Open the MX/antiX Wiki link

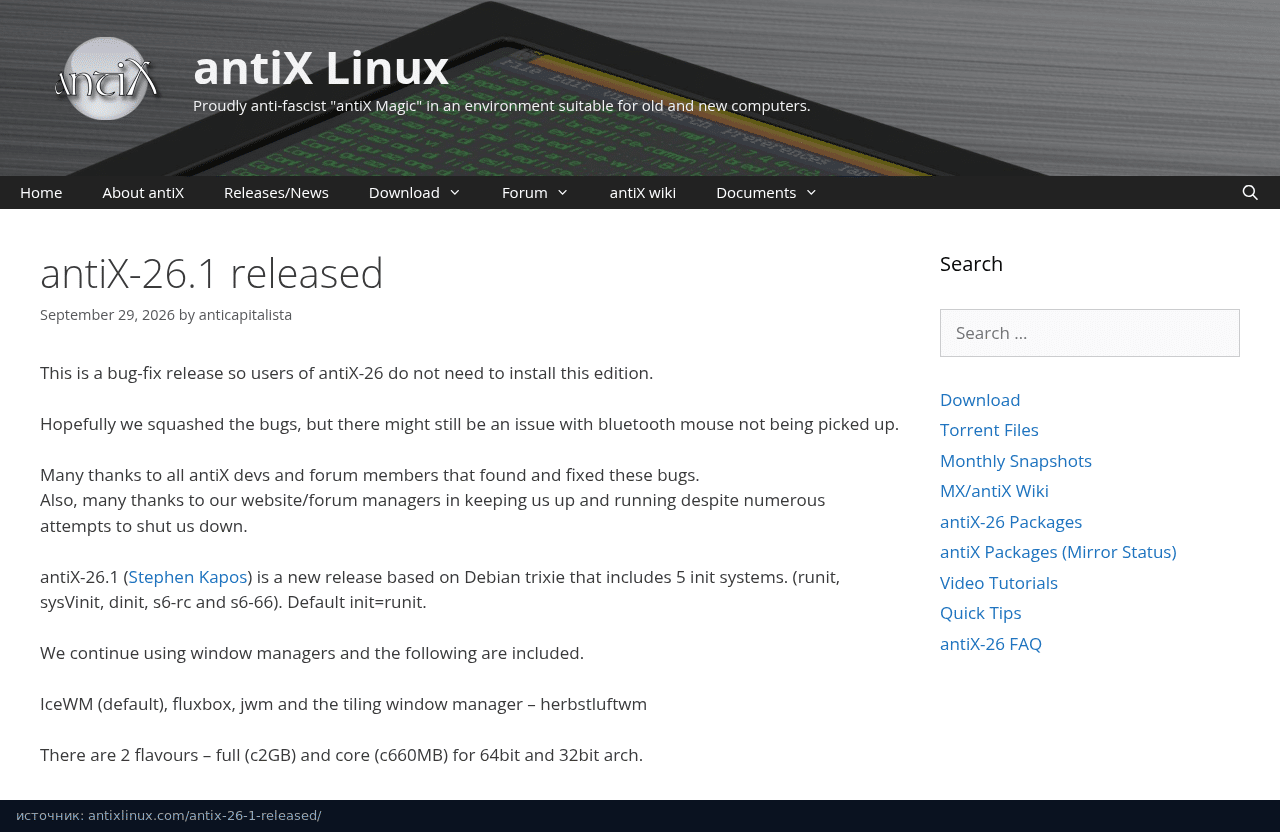point(994,491)
